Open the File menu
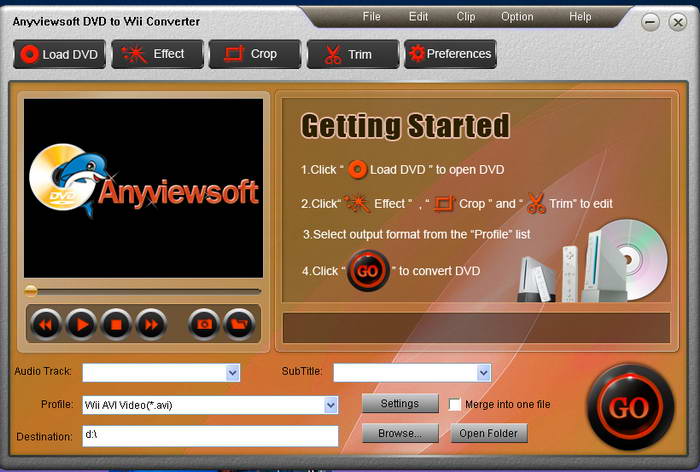Screen dimensions: 700x472 371,17
